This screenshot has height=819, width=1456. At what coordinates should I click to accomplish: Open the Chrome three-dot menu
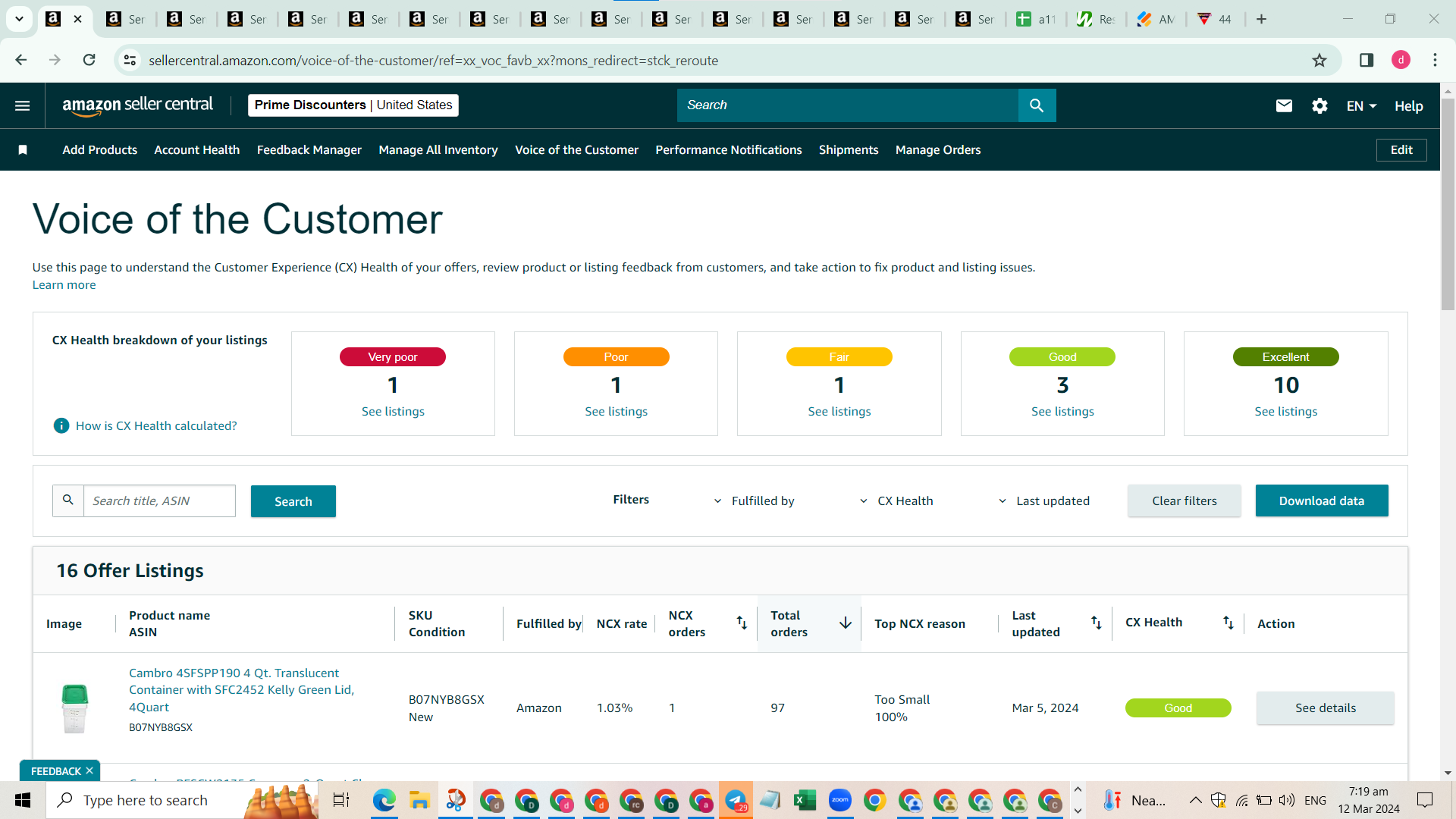click(x=1435, y=60)
